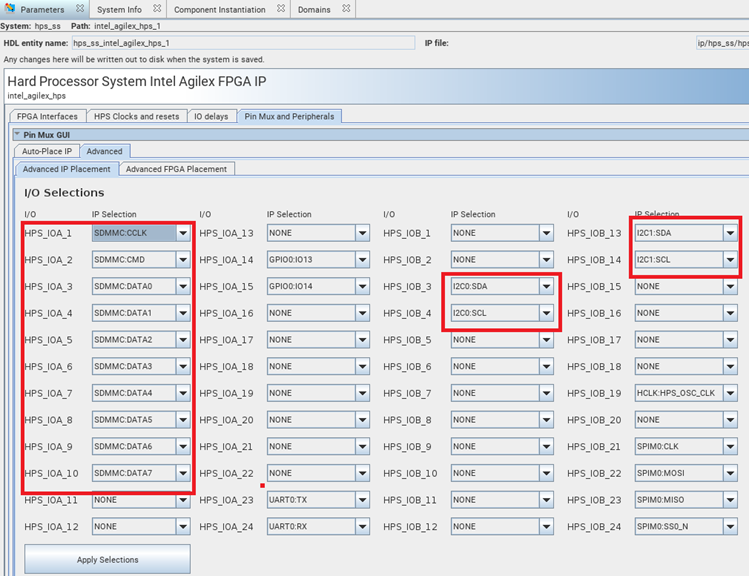Image resolution: width=749 pixels, height=576 pixels.
Task: Select the HPS Clocks and resets tab
Action: (136, 116)
